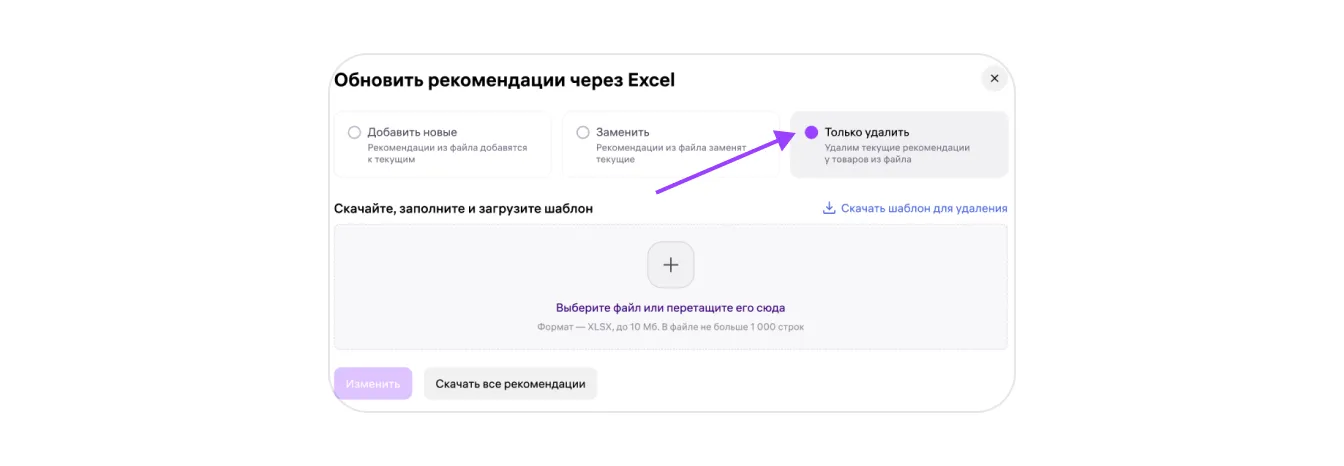This screenshot has height=466, width=1344.
Task: Select the 'Заменить' radio circle
Action: [583, 132]
